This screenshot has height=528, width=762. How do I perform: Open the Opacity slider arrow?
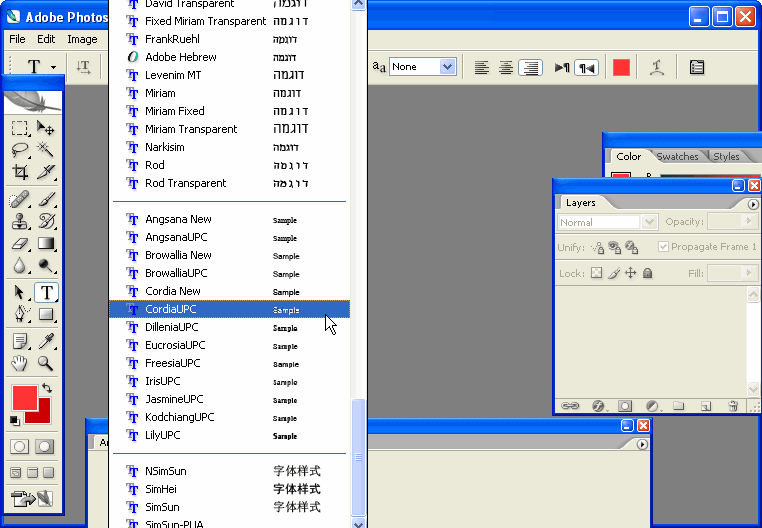coord(748,221)
